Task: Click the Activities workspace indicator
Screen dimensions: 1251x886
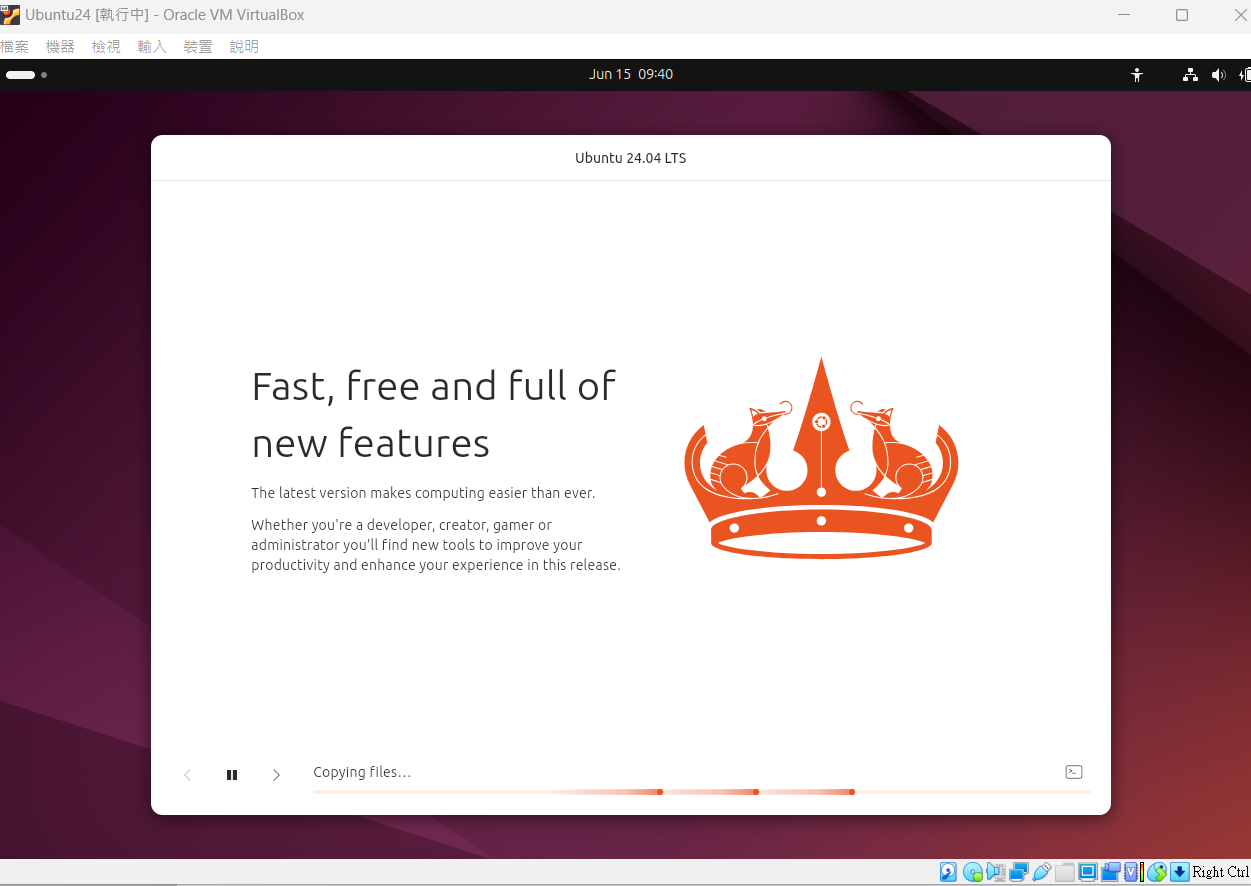Action: (x=26, y=75)
